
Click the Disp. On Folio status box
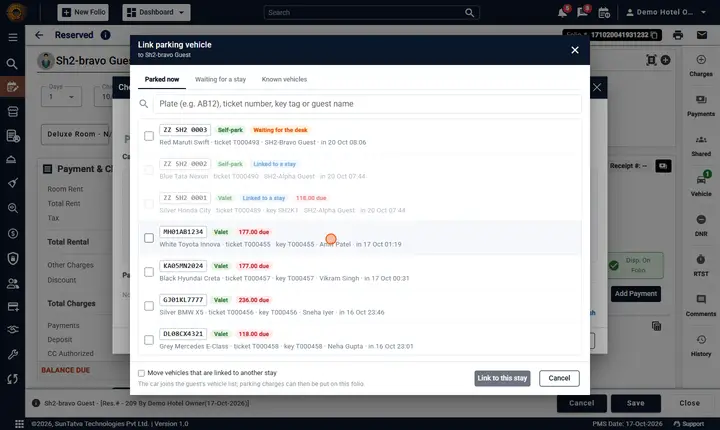tap(636, 265)
